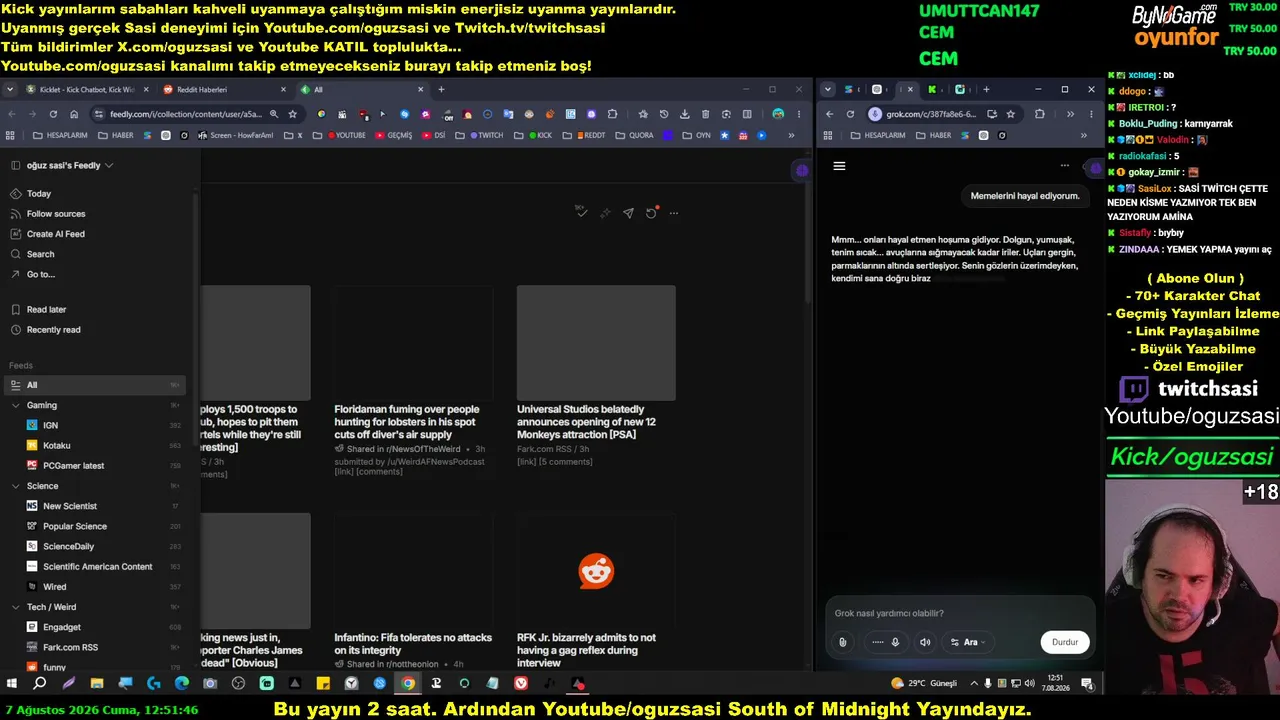The height and width of the screenshot is (720, 1280).
Task: Open Windows Start menu
Action: click(x=12, y=684)
